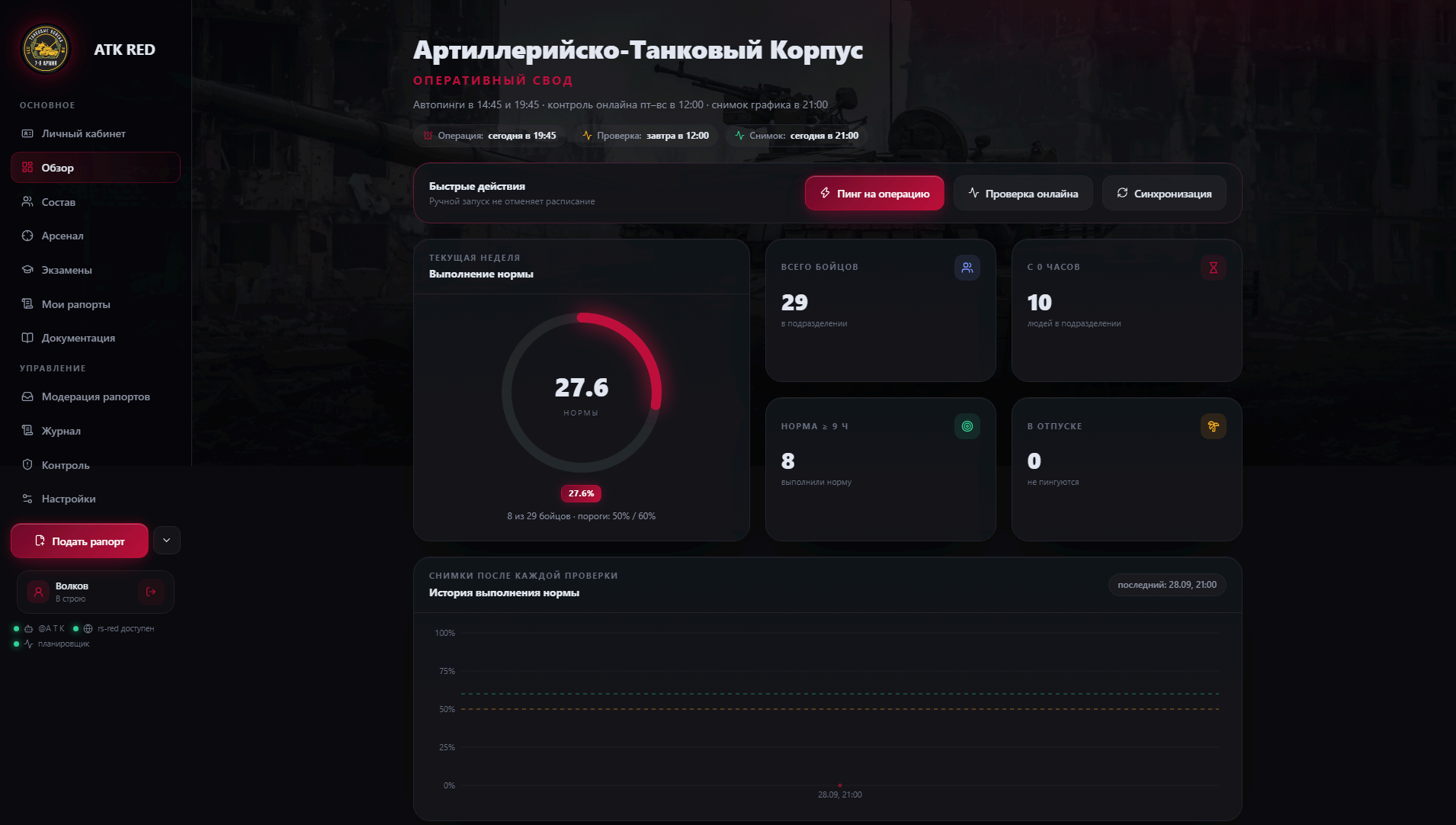Click the Проверка завтра в 12:00 chip
Image resolution: width=1456 pixels, height=825 pixels.
point(646,136)
